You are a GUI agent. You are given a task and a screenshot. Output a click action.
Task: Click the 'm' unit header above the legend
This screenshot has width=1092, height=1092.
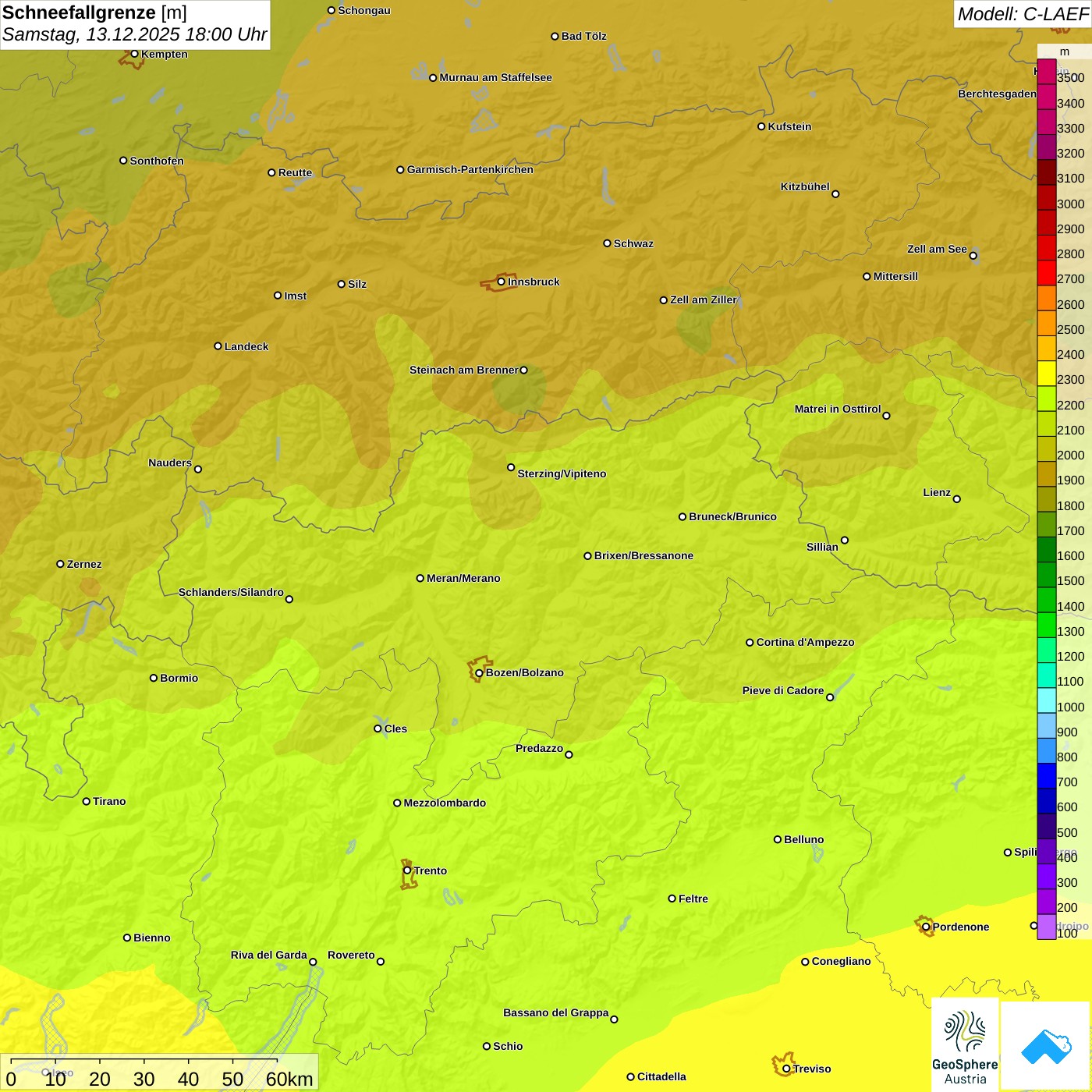1065,51
